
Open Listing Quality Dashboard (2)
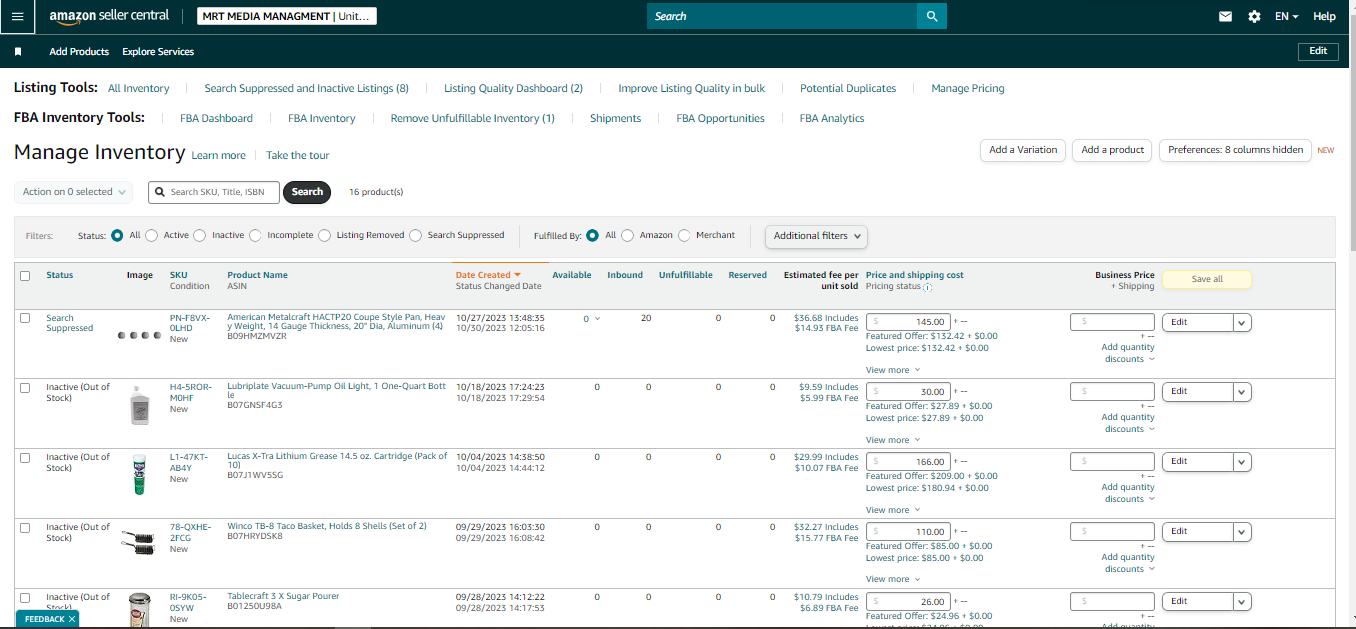pyautogui.click(x=513, y=88)
